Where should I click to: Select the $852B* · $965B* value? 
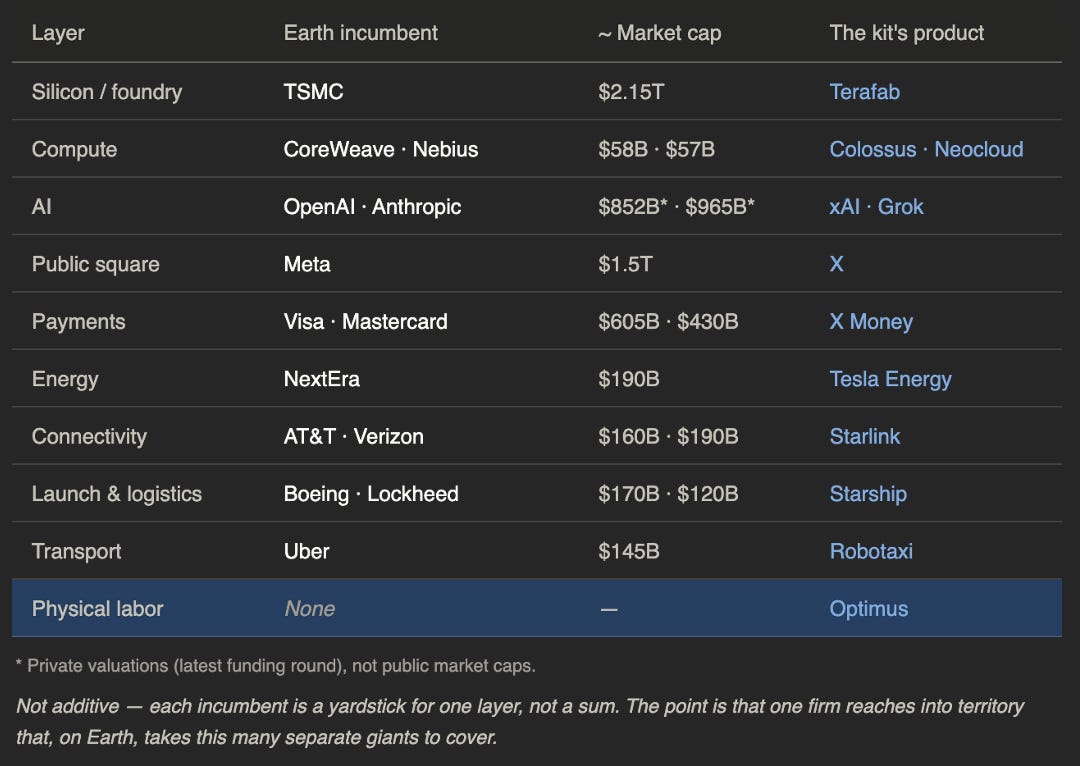coord(676,207)
